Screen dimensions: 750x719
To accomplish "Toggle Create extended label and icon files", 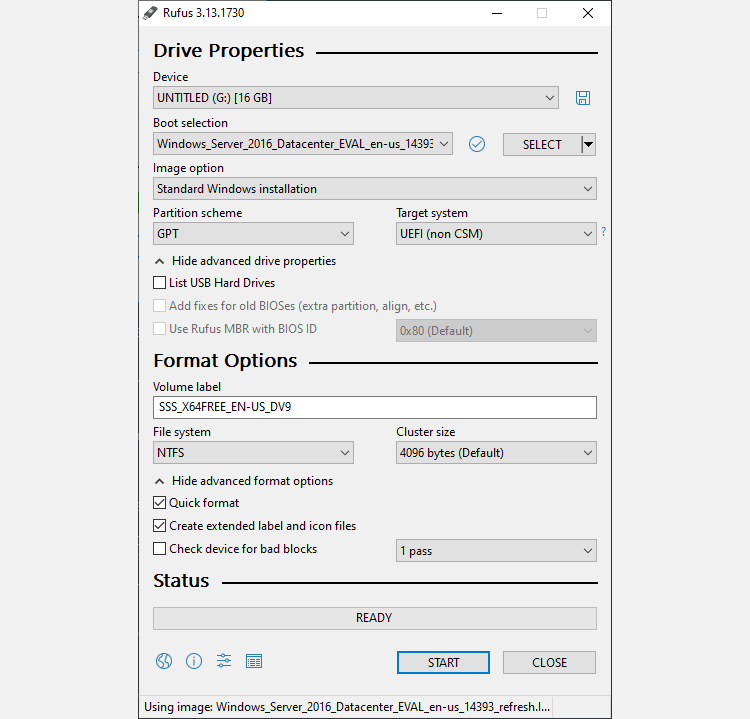I will click(160, 526).
